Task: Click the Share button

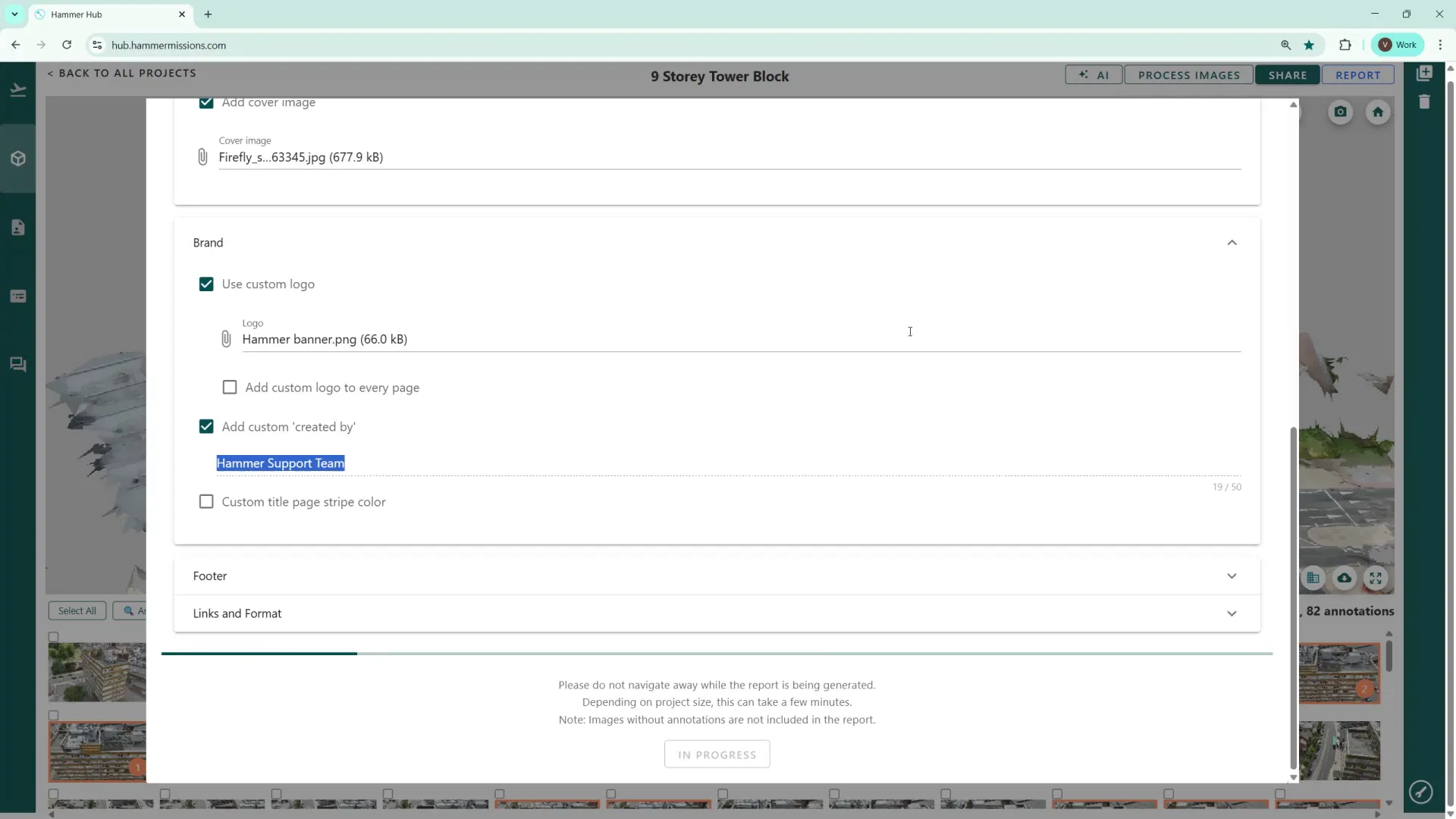Action: [x=1288, y=75]
